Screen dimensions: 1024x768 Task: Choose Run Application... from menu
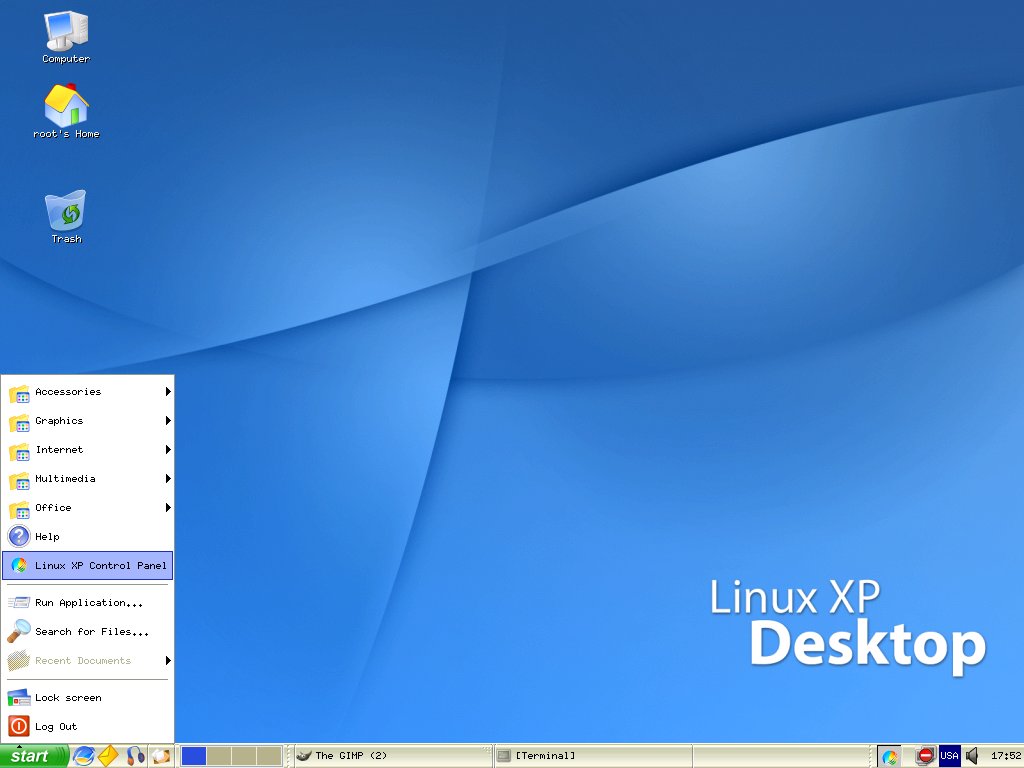pyautogui.click(x=88, y=603)
